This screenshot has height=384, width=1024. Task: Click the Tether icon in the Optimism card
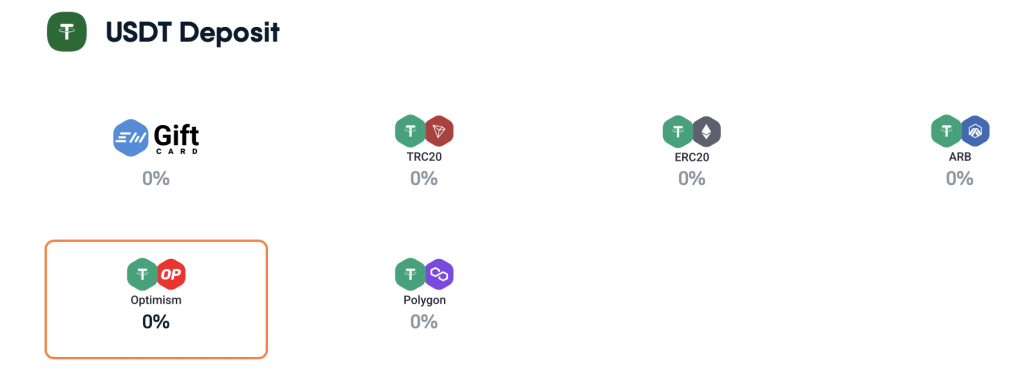coord(142,275)
